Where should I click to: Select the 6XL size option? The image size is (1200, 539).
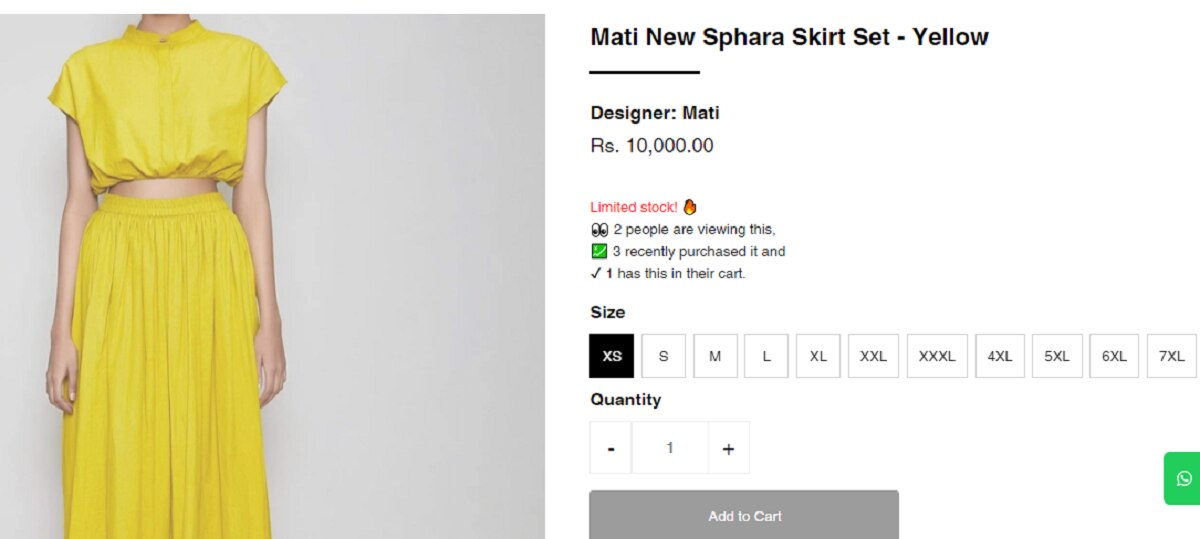coord(1114,356)
